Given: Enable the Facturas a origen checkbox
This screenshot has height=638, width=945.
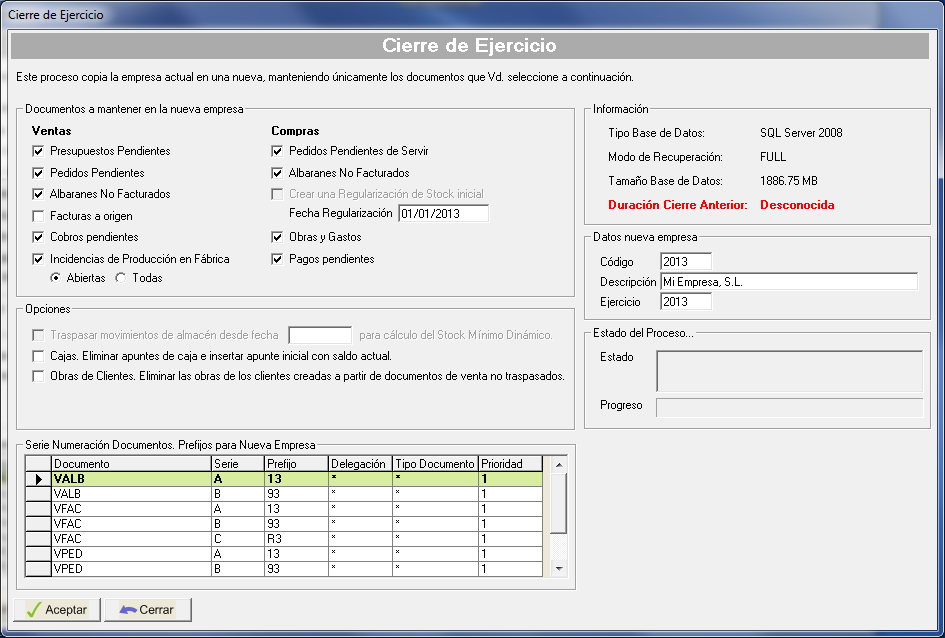Looking at the screenshot, I should (39, 216).
